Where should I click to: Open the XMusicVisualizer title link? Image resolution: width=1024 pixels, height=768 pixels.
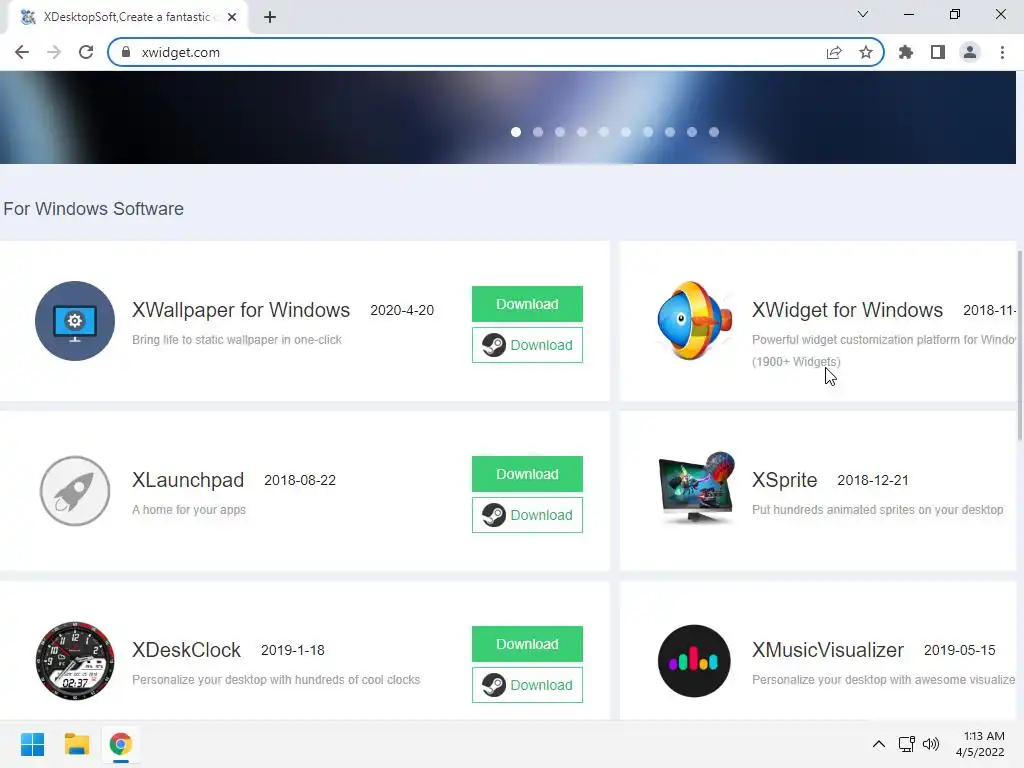pyautogui.click(x=827, y=650)
